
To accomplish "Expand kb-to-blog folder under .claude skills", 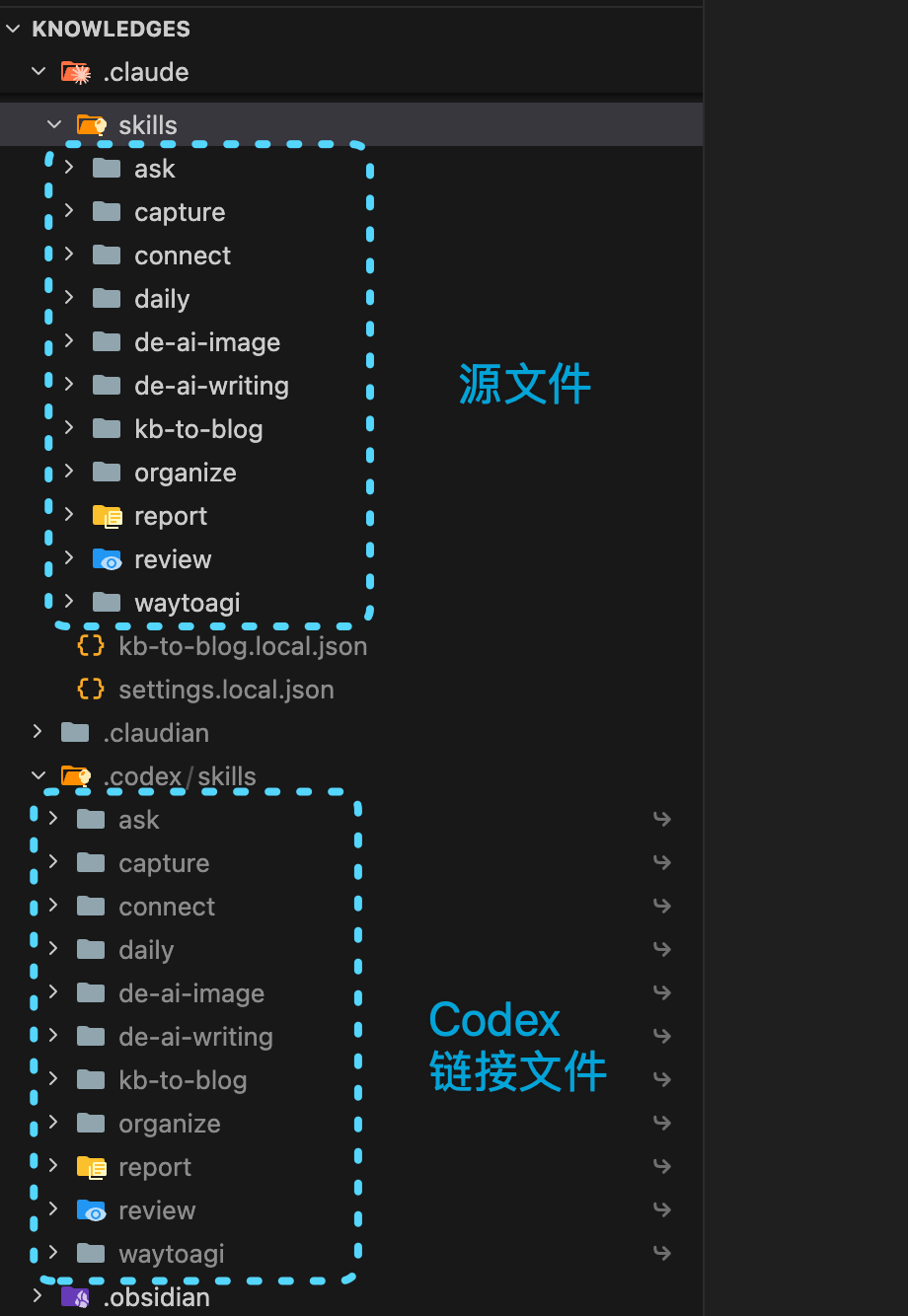I will coord(69,429).
